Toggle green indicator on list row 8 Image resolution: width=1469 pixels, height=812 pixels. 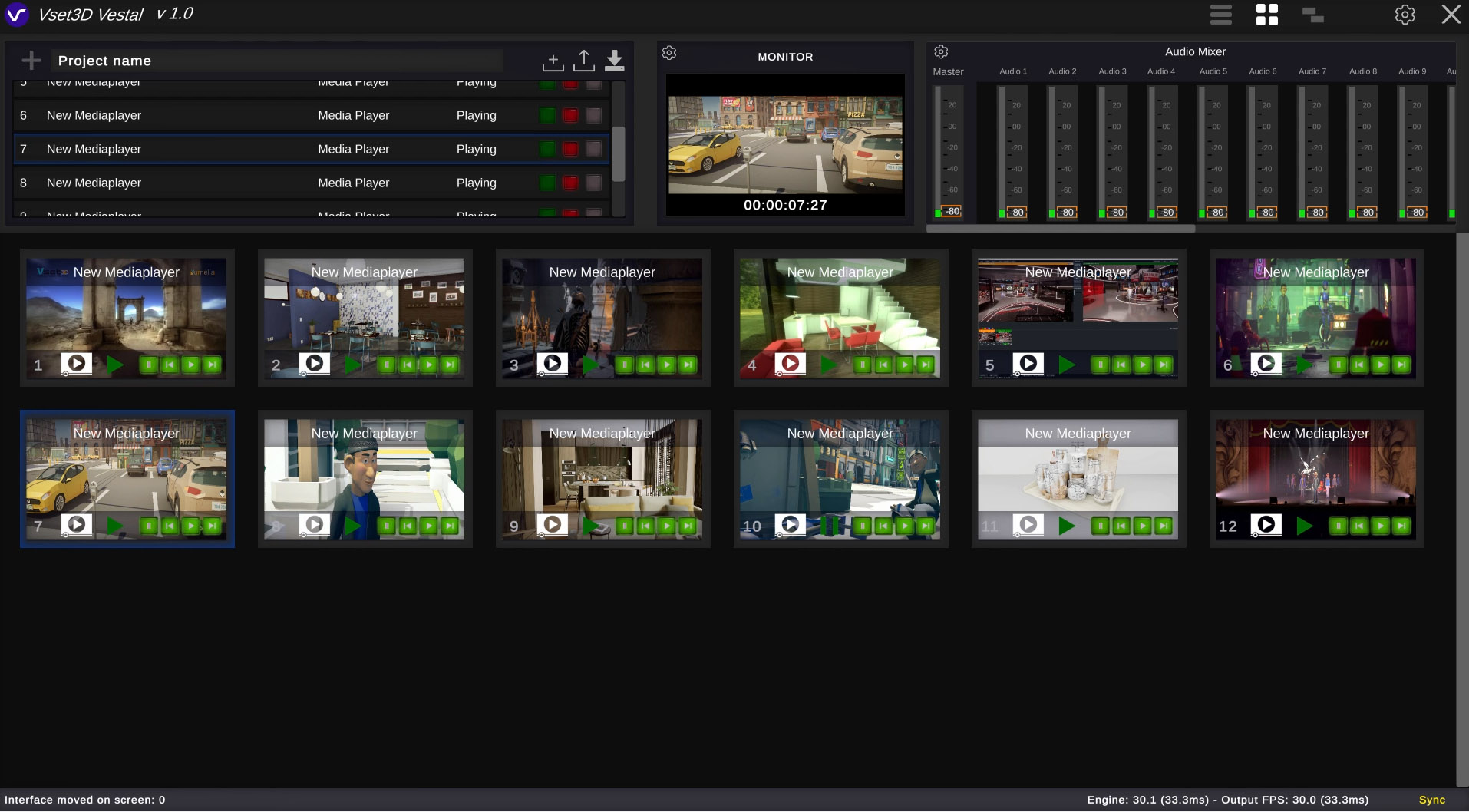[x=547, y=183]
